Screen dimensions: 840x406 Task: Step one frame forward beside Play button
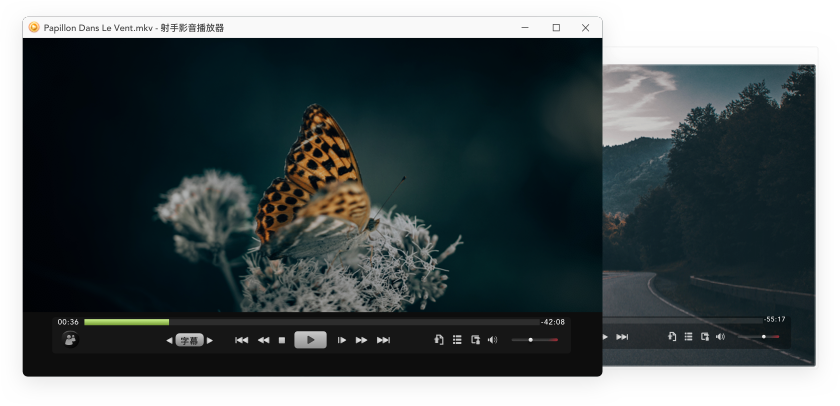pos(341,340)
